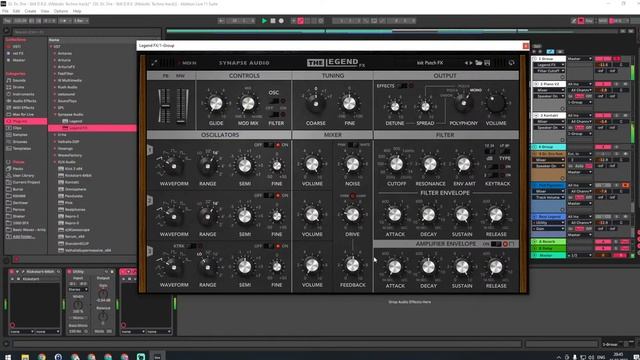Click the filter CUTOFF knob
Image resolution: width=640 pixels, height=360 pixels.
pos(396,164)
